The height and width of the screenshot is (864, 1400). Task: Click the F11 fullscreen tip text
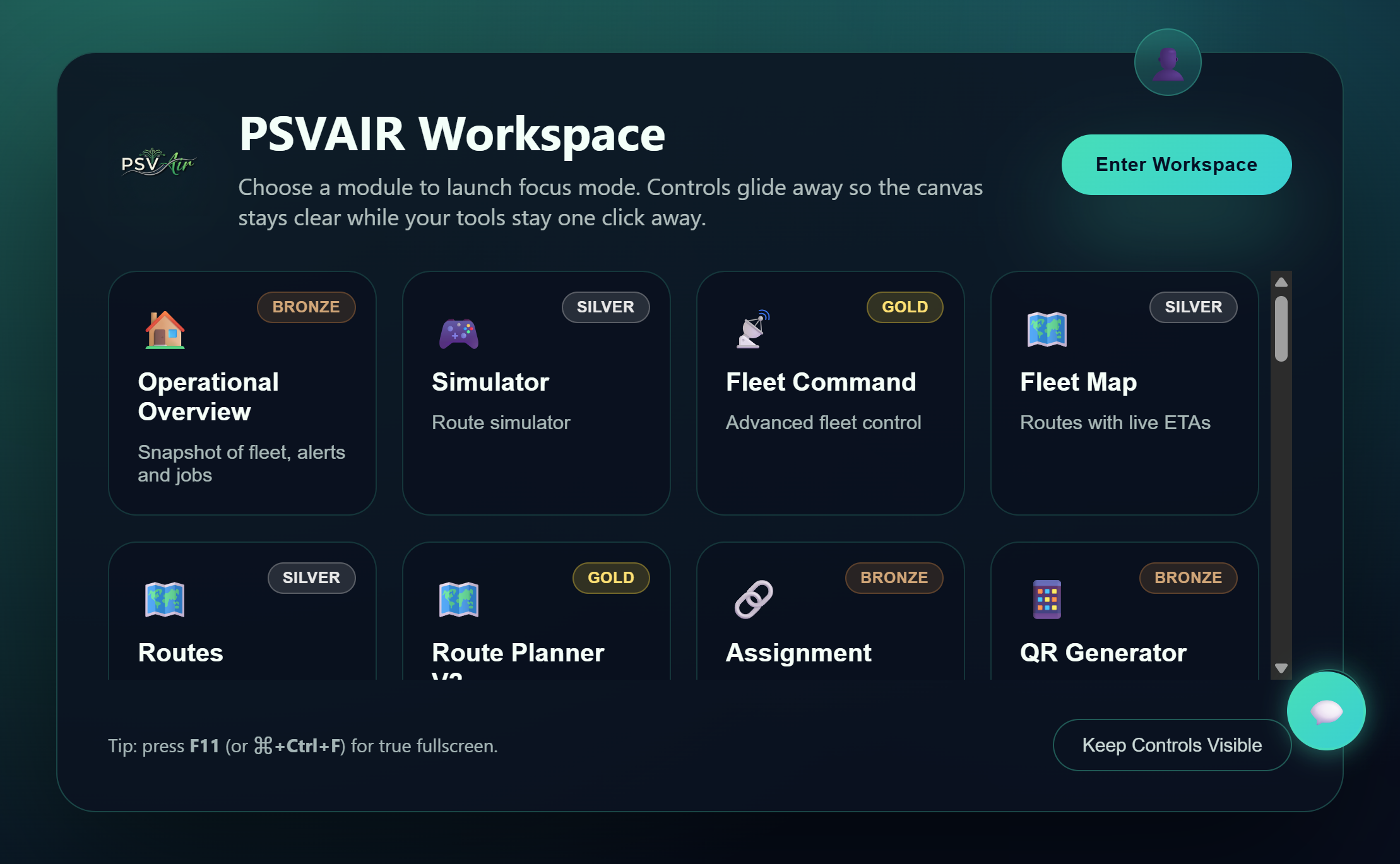pyautogui.click(x=303, y=746)
